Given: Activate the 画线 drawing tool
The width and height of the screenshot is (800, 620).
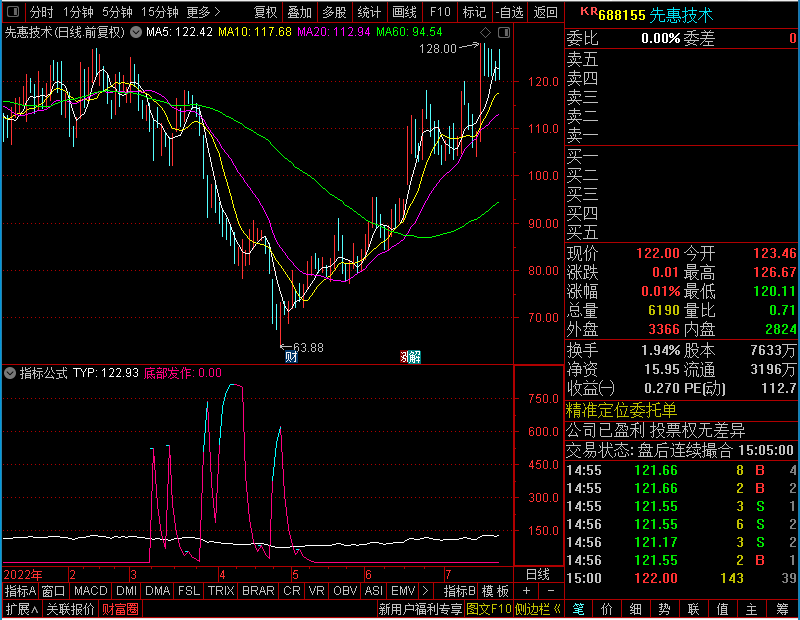Looking at the screenshot, I should (x=404, y=12).
